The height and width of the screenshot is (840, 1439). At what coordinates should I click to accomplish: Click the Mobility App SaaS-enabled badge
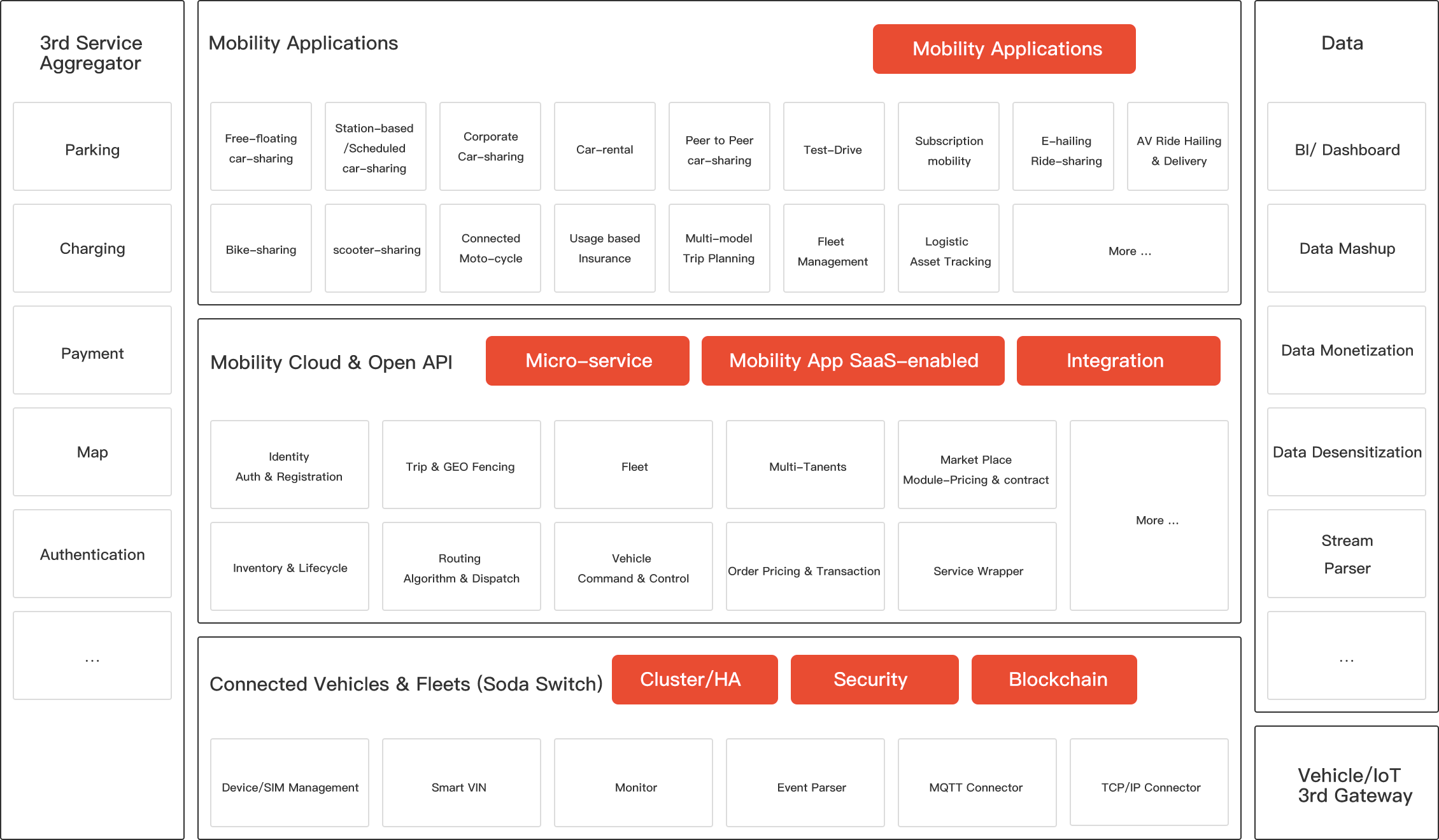[x=853, y=361]
